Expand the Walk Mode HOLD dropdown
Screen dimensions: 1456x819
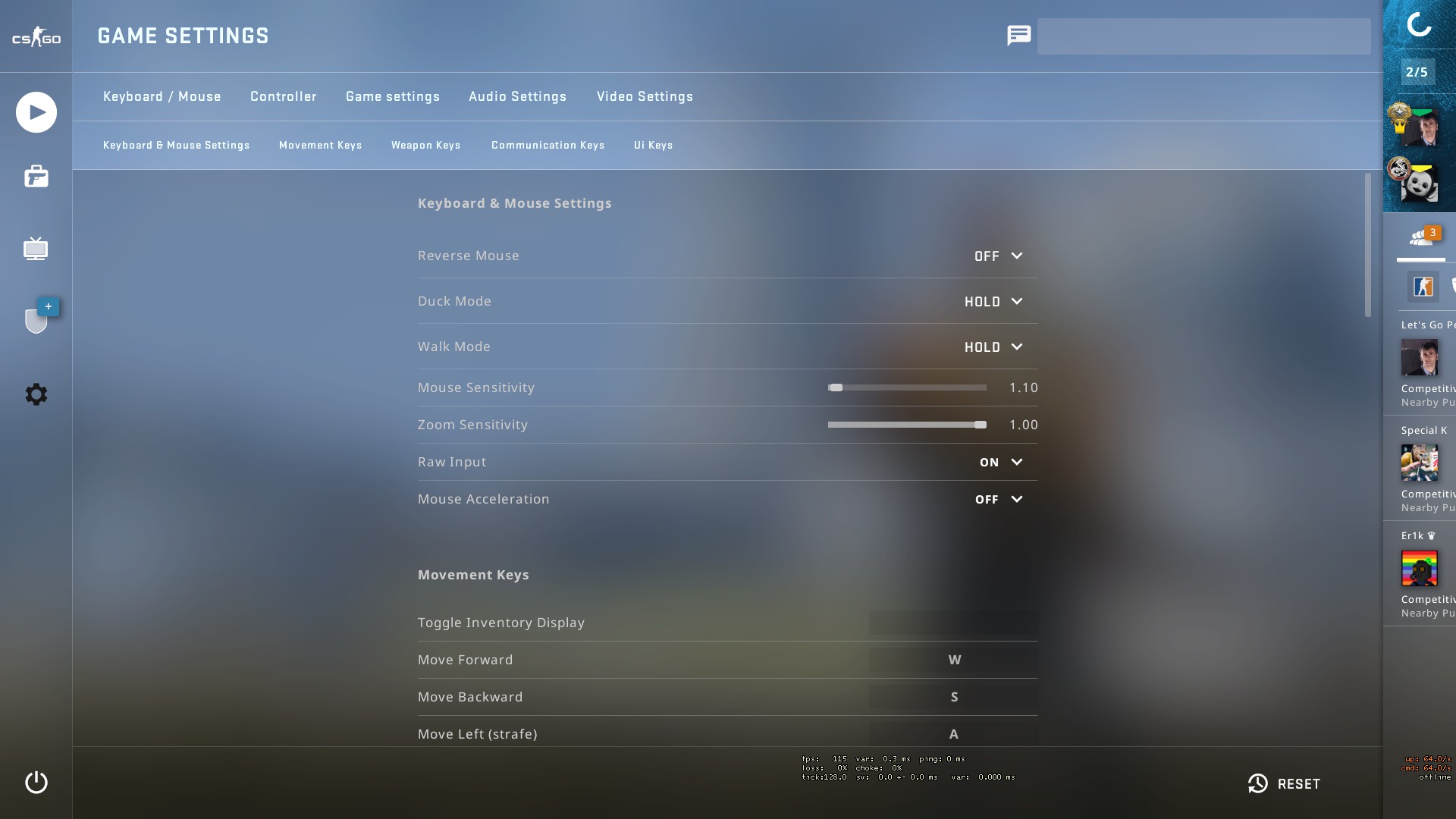[x=993, y=347]
